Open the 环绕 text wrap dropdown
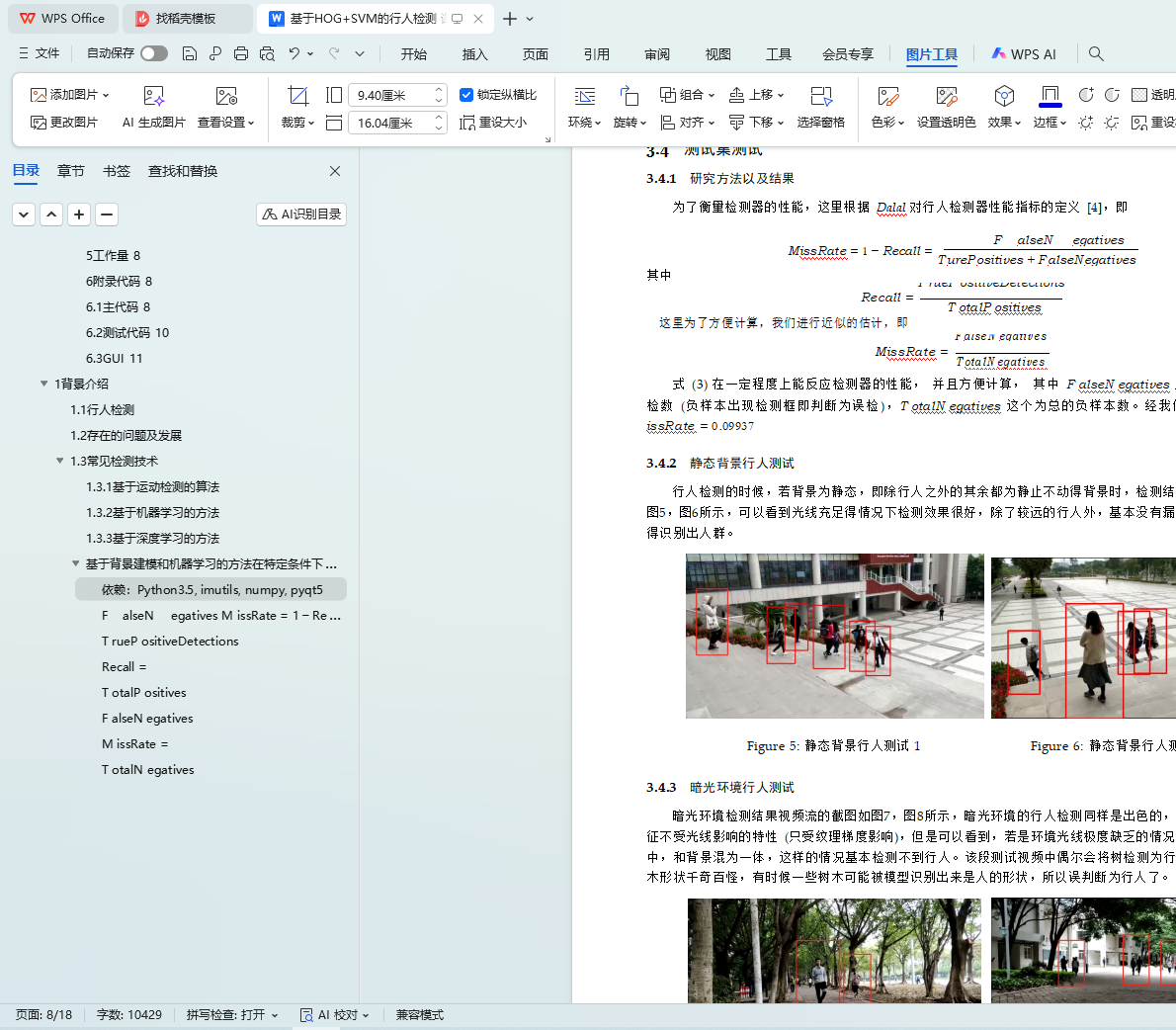1176x1030 pixels. (584, 123)
